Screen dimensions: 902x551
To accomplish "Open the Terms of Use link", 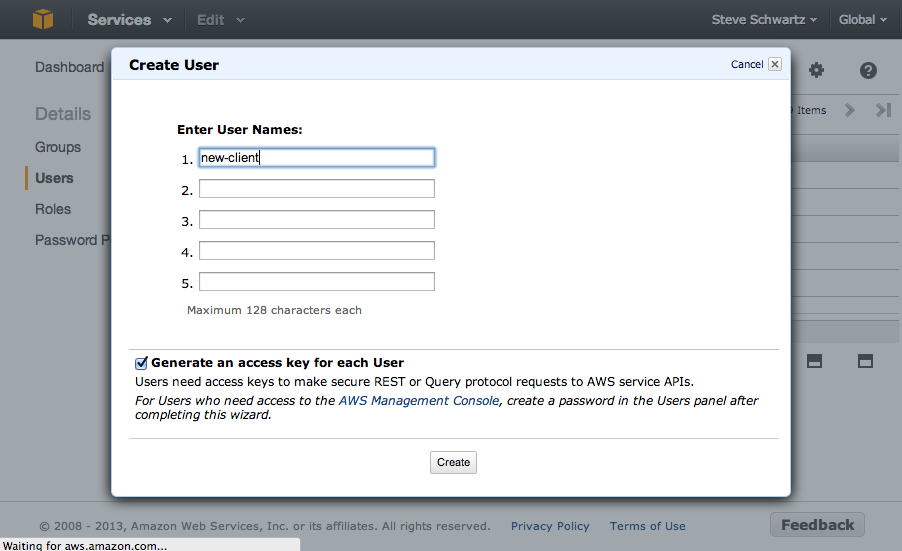I will [648, 526].
